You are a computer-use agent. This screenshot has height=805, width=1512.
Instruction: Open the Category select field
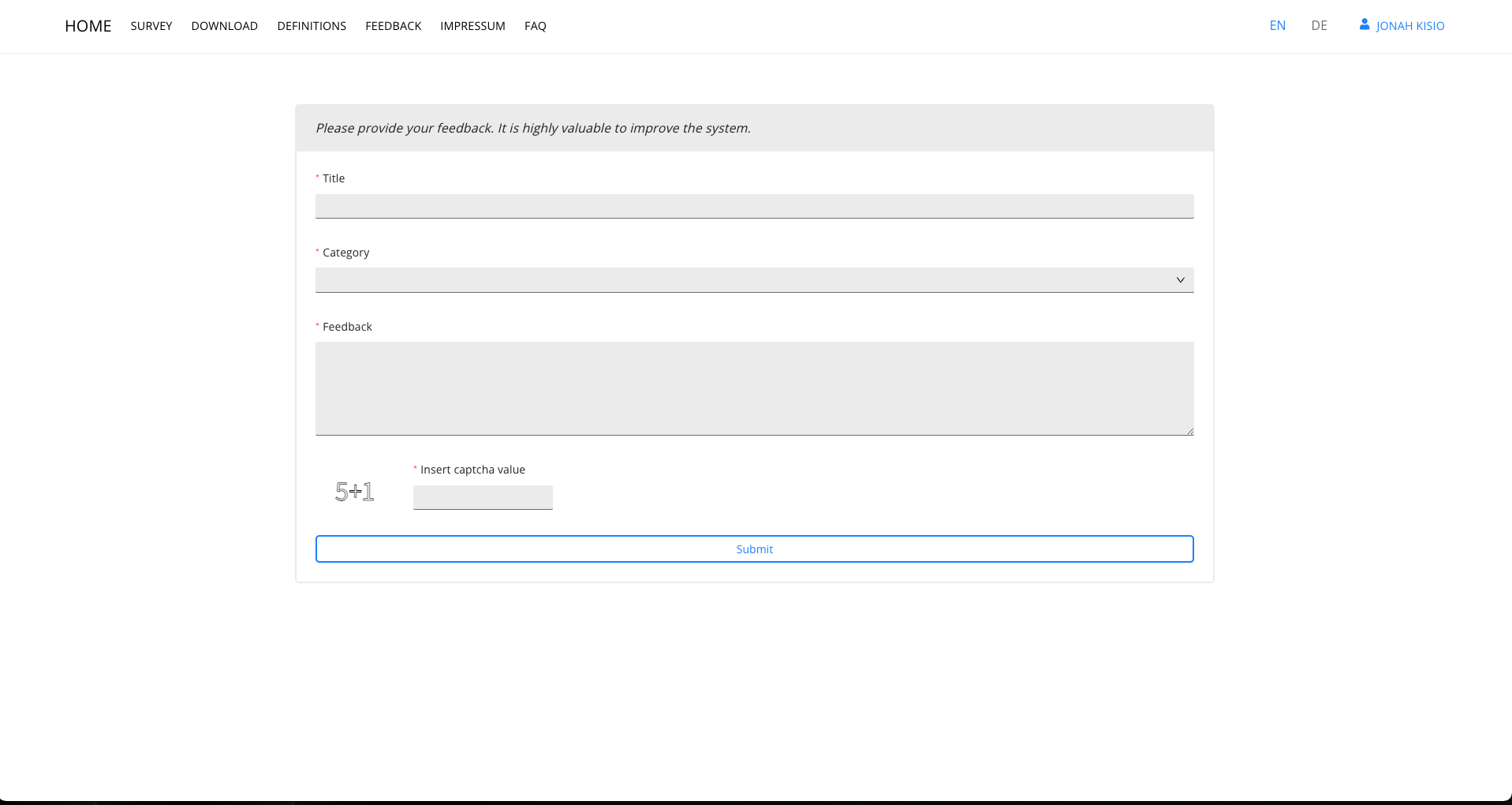[741, 280]
